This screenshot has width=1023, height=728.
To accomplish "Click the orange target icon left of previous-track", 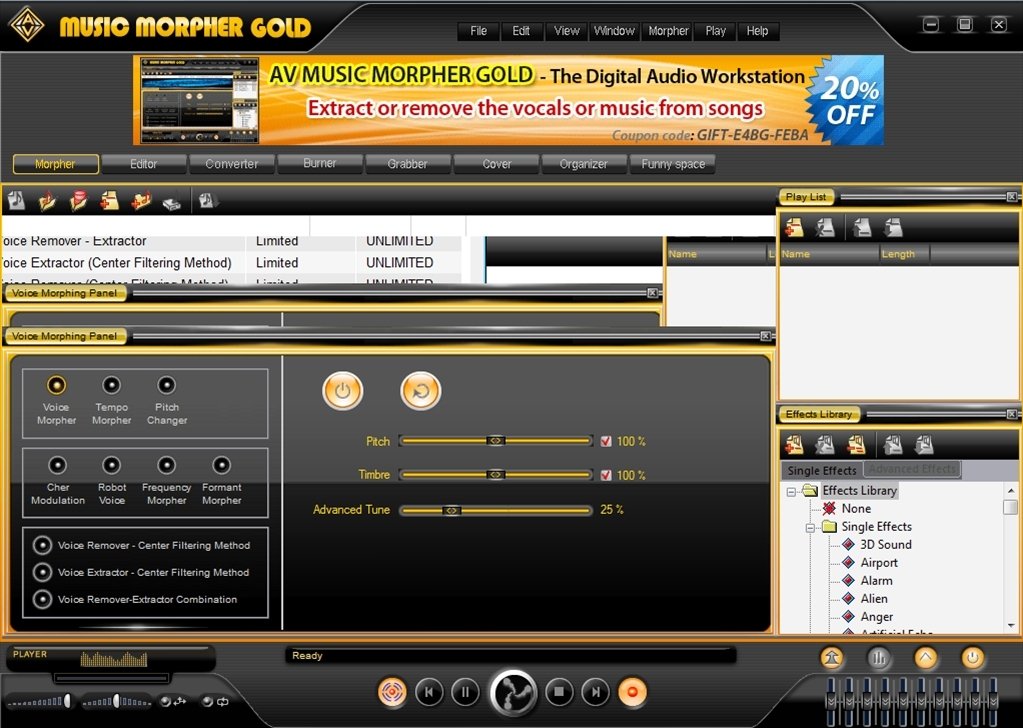I will click(x=392, y=692).
